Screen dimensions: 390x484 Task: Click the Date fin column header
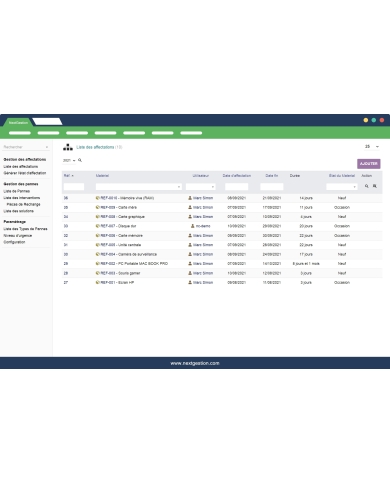tap(272, 176)
